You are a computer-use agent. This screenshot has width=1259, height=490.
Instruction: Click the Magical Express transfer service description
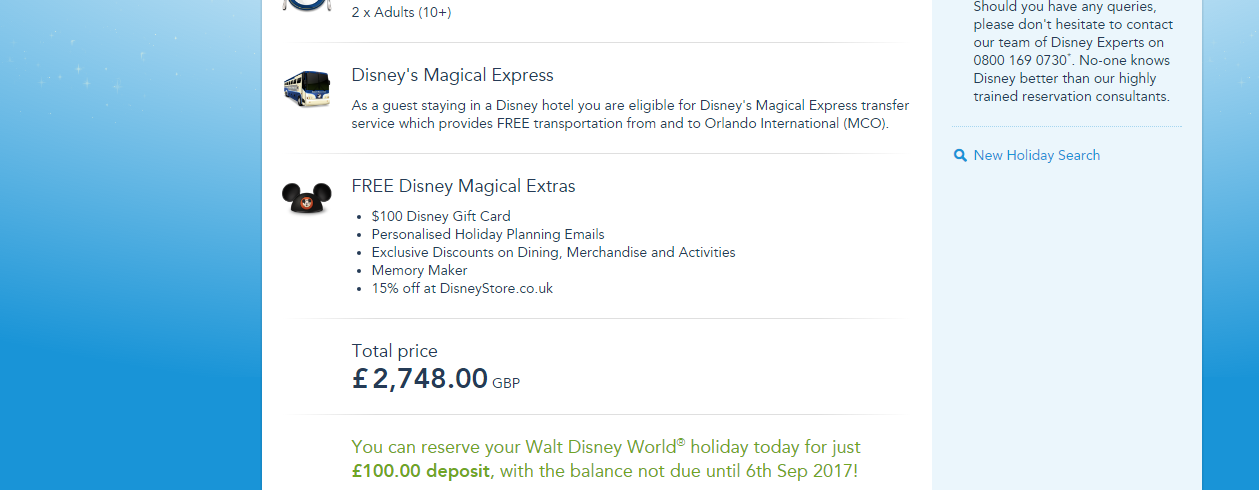coord(630,114)
